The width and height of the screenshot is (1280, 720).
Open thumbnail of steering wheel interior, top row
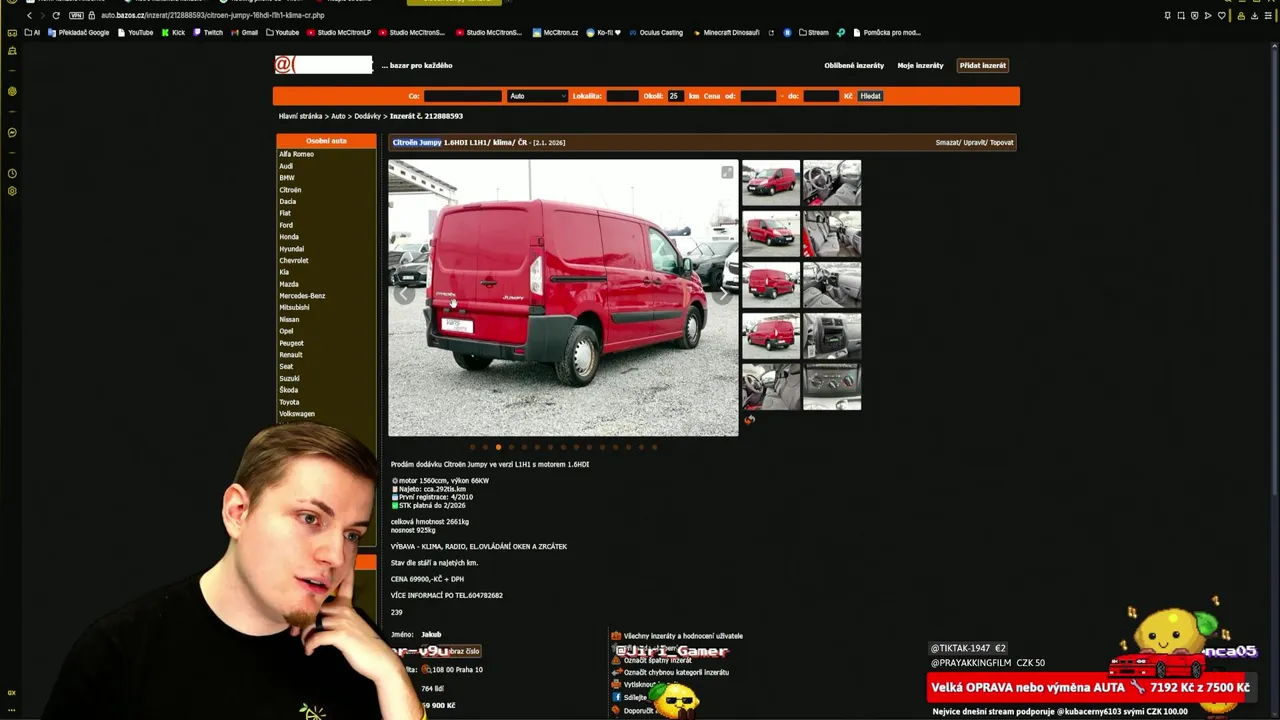click(832, 183)
